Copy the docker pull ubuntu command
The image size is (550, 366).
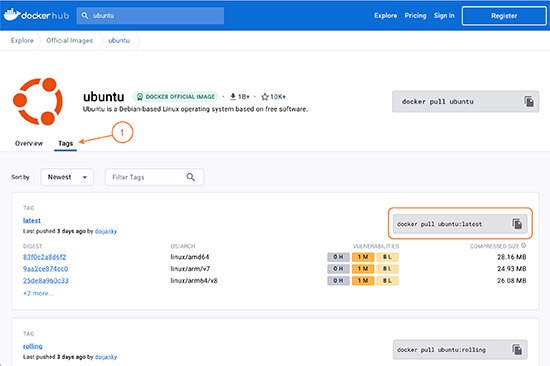click(529, 101)
